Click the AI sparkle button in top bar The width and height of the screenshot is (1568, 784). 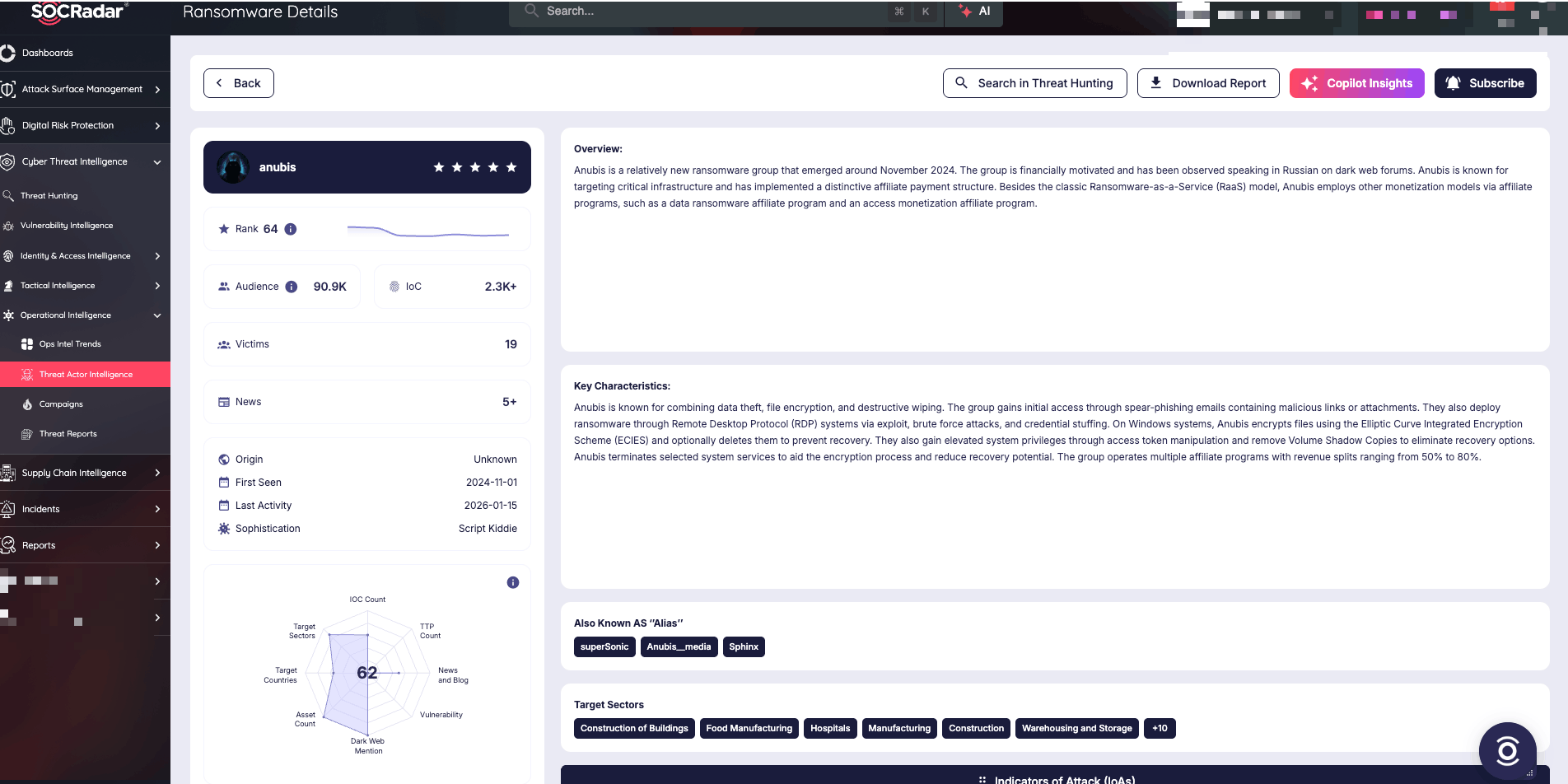974,12
